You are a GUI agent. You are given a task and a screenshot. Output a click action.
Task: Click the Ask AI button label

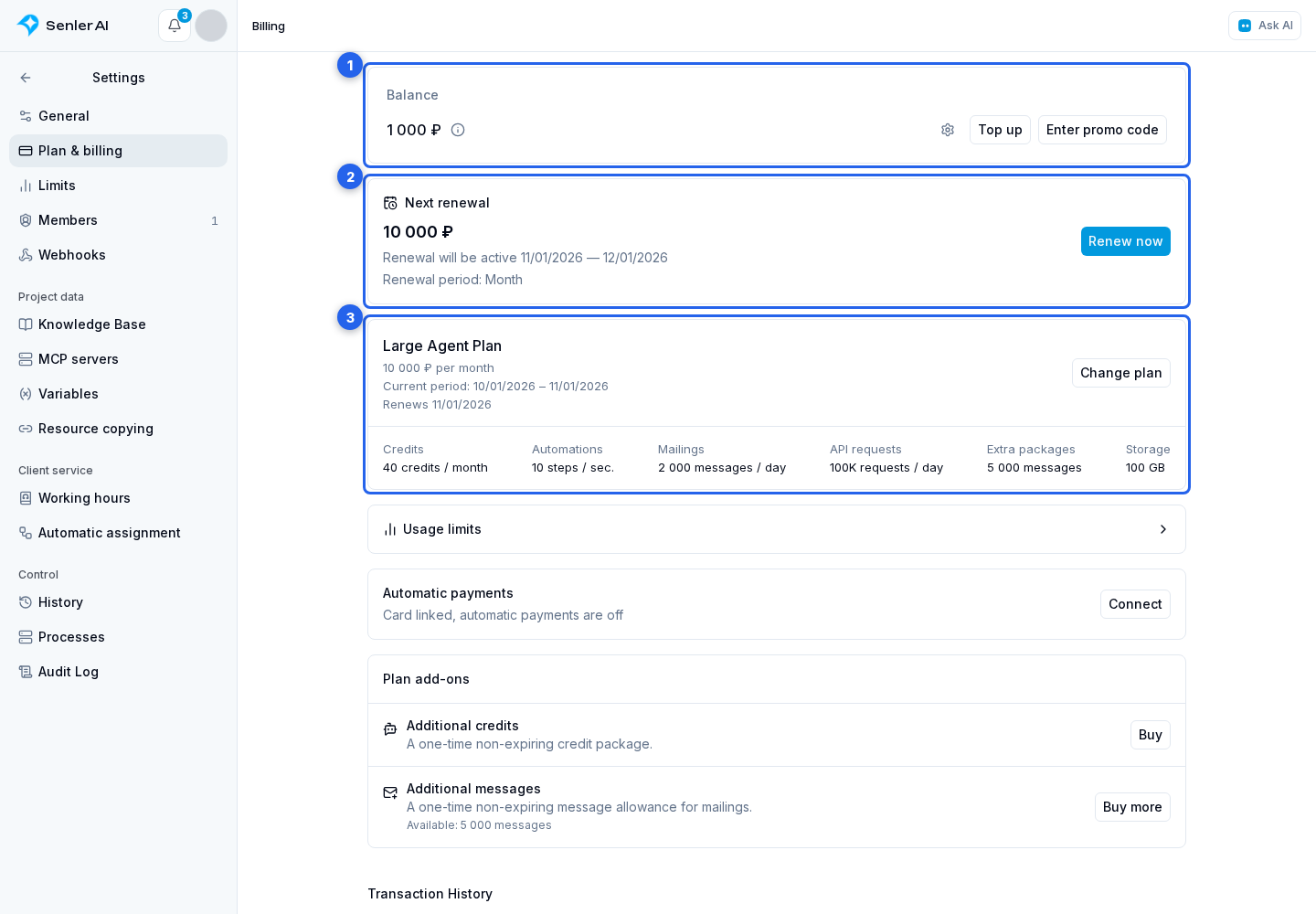(x=1276, y=26)
